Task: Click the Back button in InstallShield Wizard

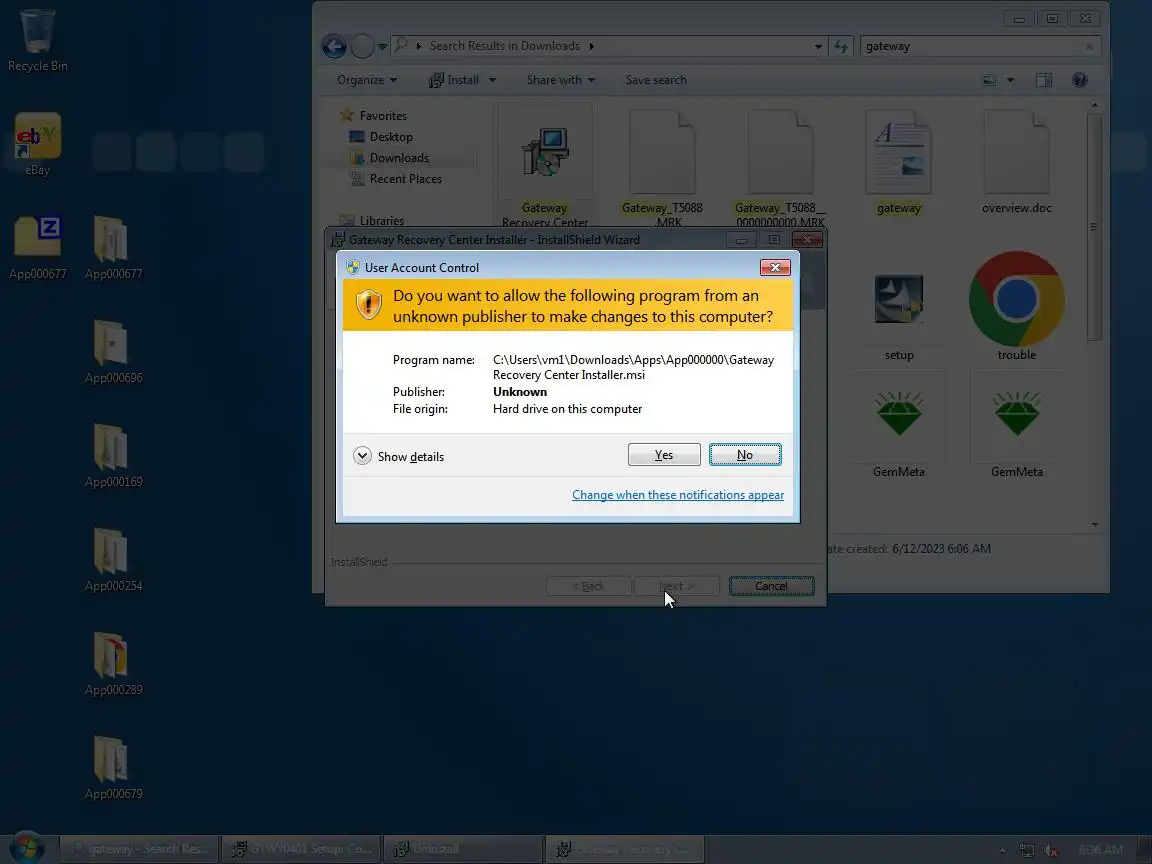Action: [x=588, y=586]
